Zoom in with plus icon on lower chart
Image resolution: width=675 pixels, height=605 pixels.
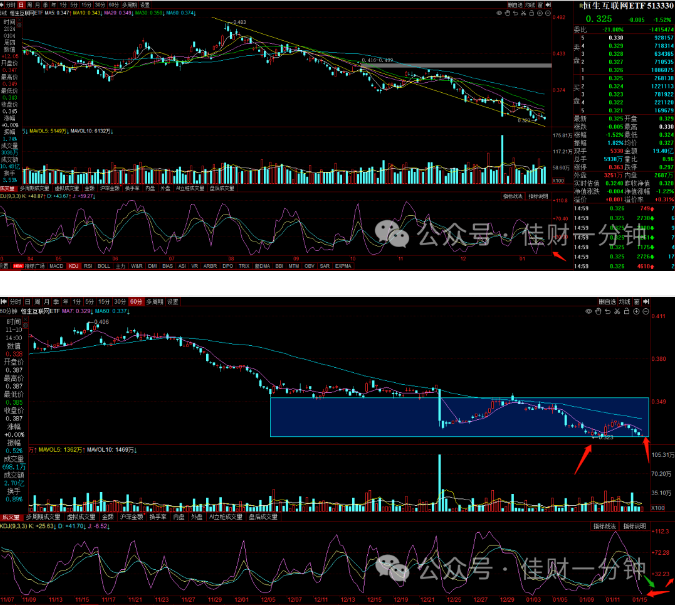(636, 311)
